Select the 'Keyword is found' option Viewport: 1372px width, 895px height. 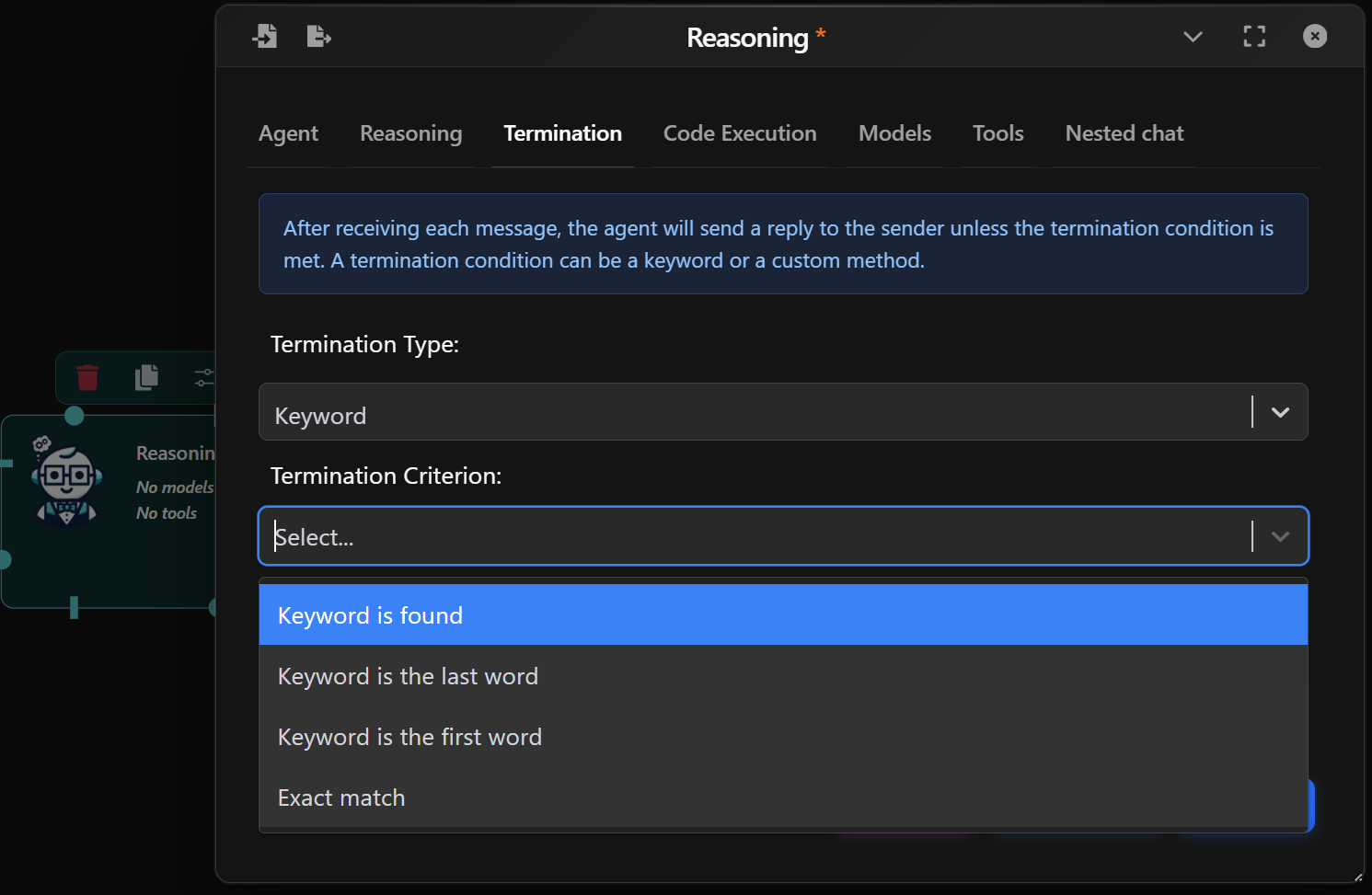coord(370,614)
